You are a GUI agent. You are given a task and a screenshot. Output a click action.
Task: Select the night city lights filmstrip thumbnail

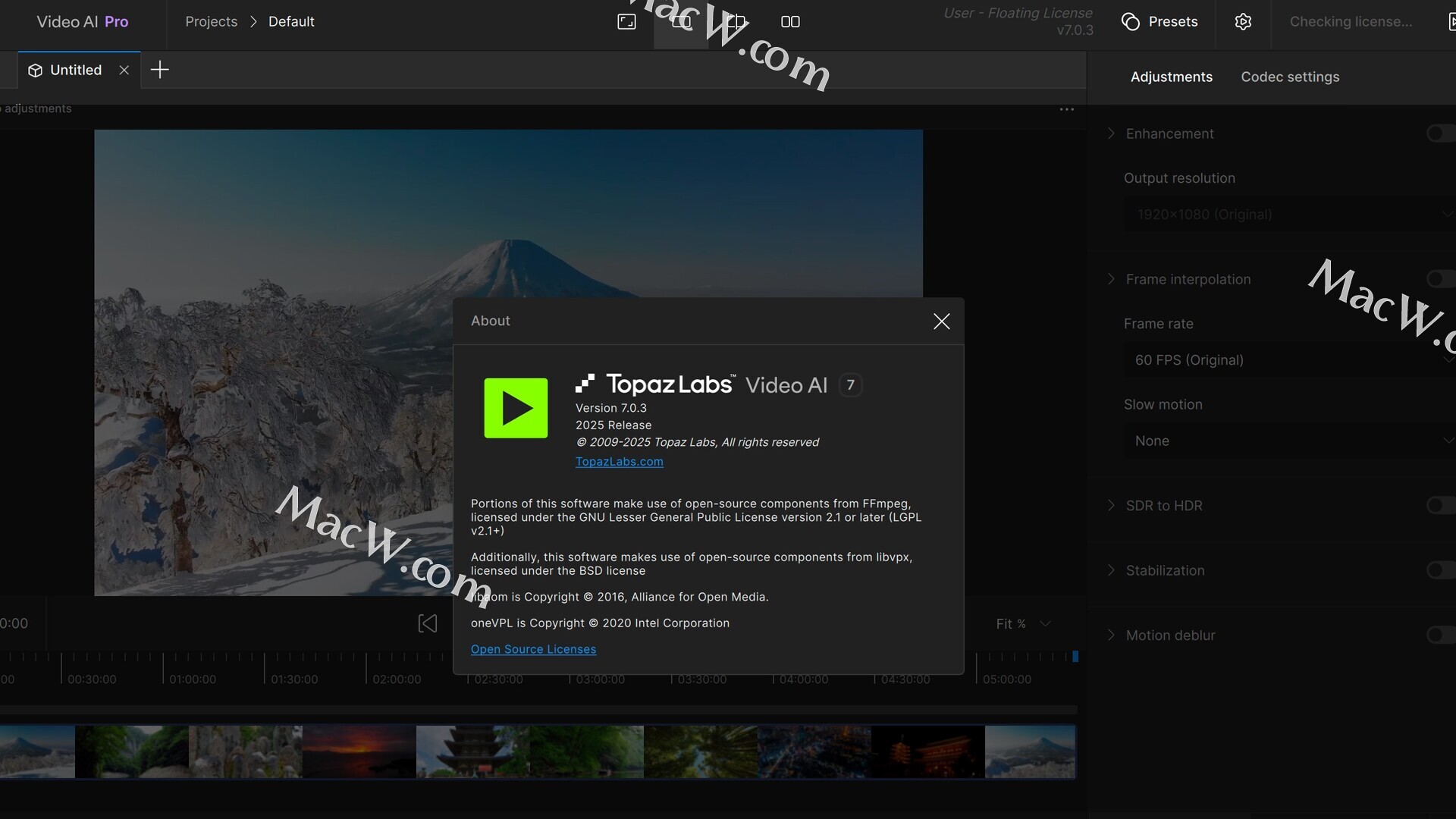tap(814, 752)
